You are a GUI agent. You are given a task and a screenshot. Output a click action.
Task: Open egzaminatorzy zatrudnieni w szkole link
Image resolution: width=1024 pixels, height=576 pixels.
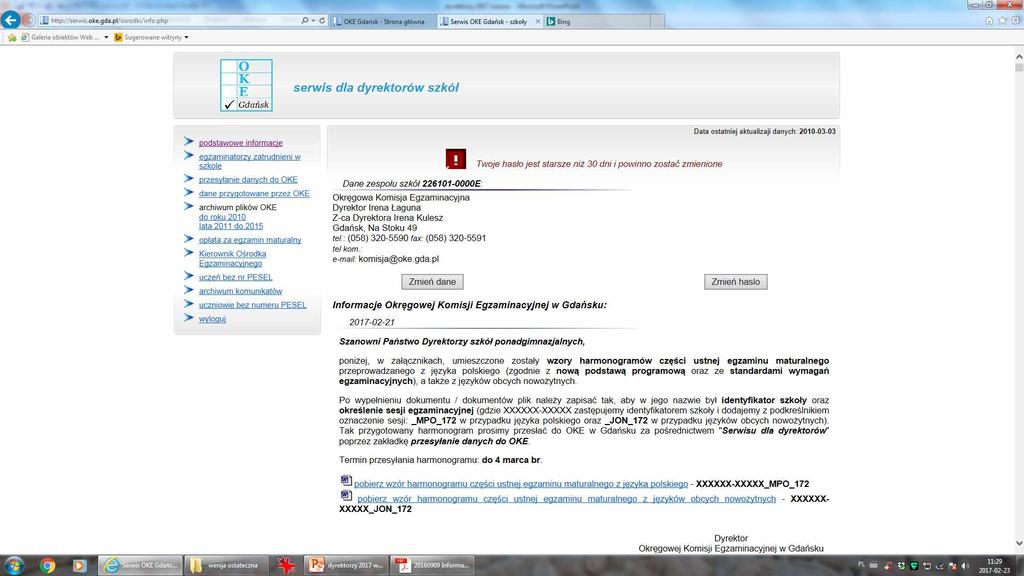pos(249,161)
